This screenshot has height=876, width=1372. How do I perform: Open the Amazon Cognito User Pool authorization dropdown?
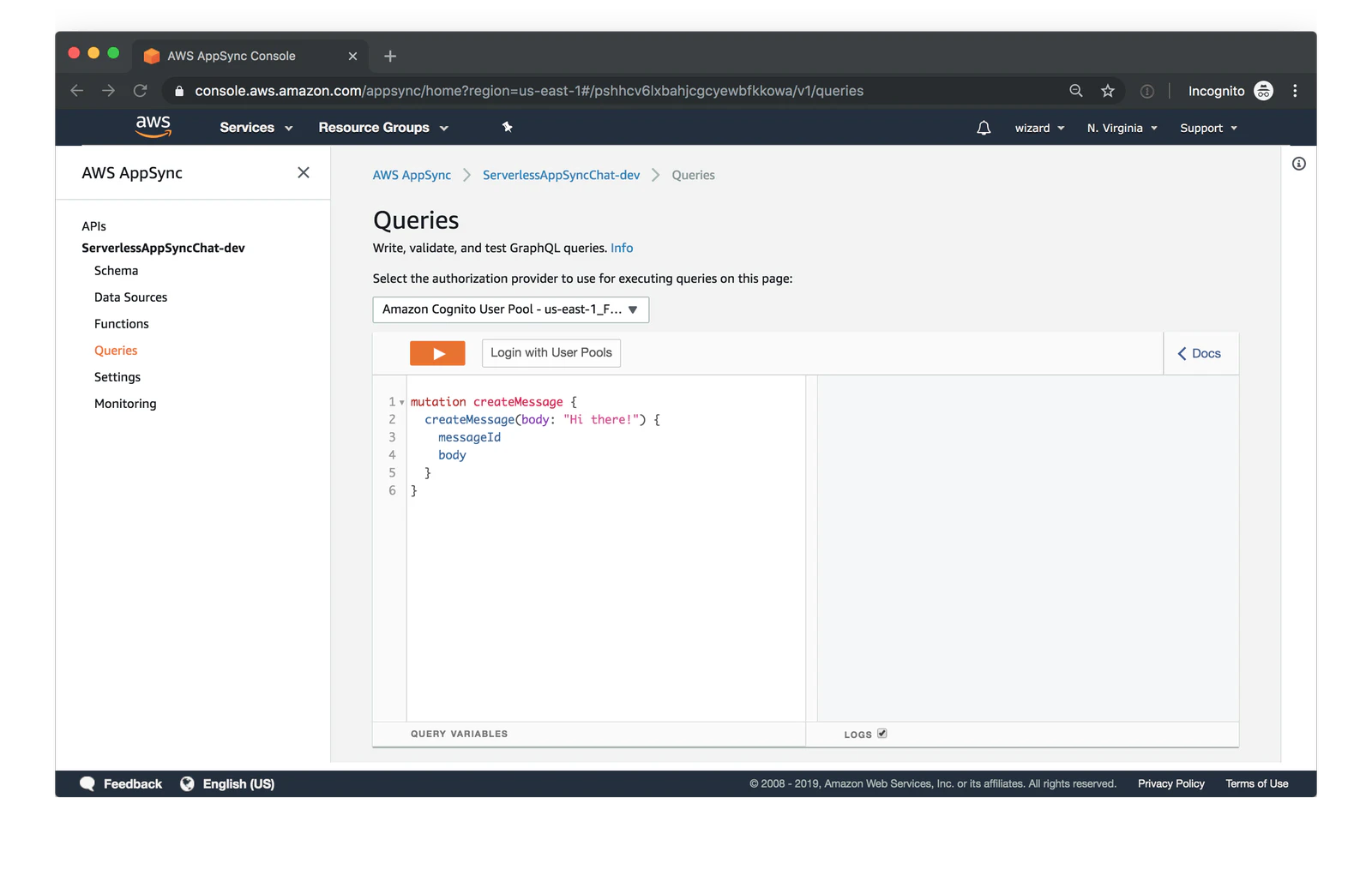(x=509, y=309)
